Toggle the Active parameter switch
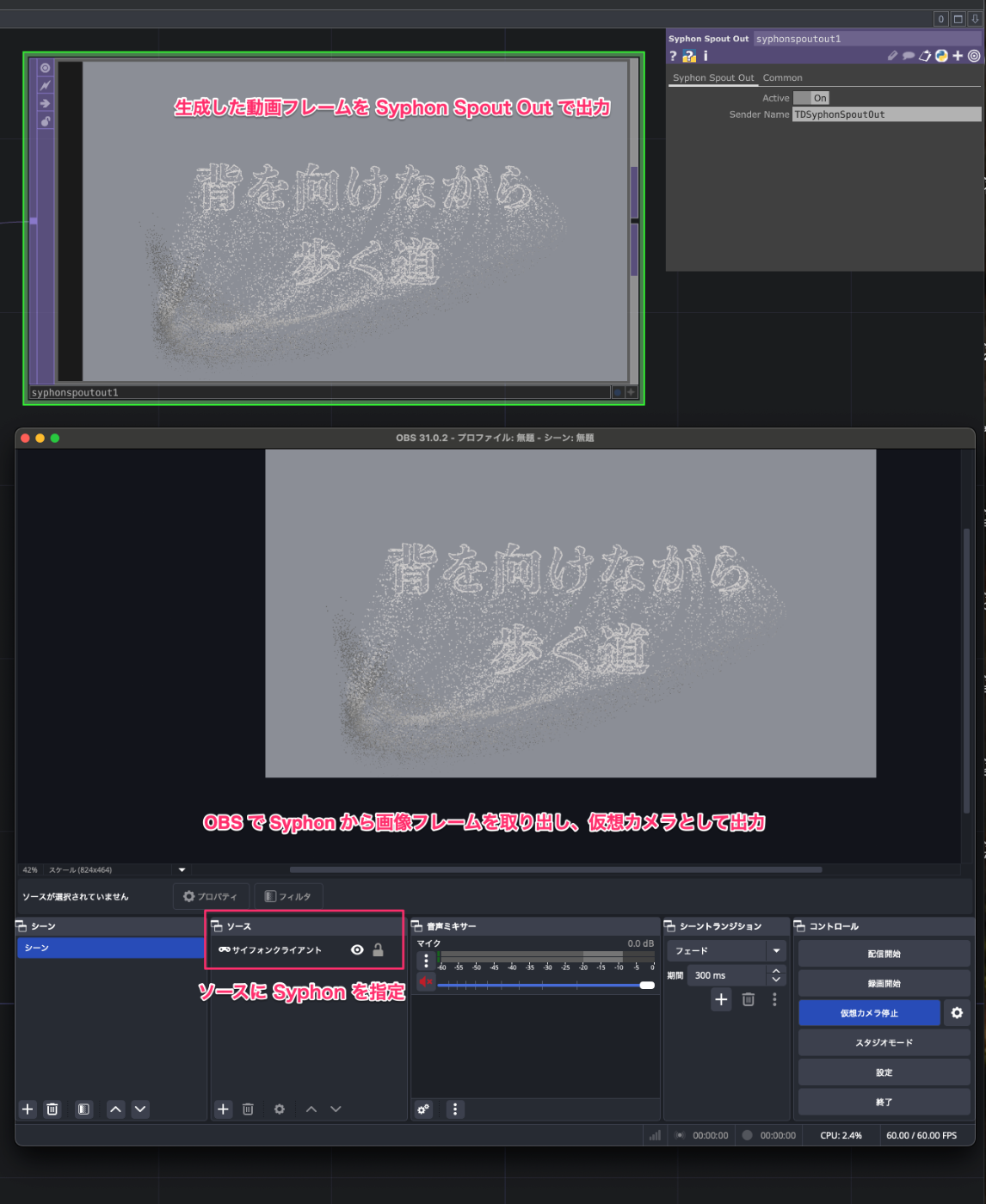986x1204 pixels. (810, 98)
